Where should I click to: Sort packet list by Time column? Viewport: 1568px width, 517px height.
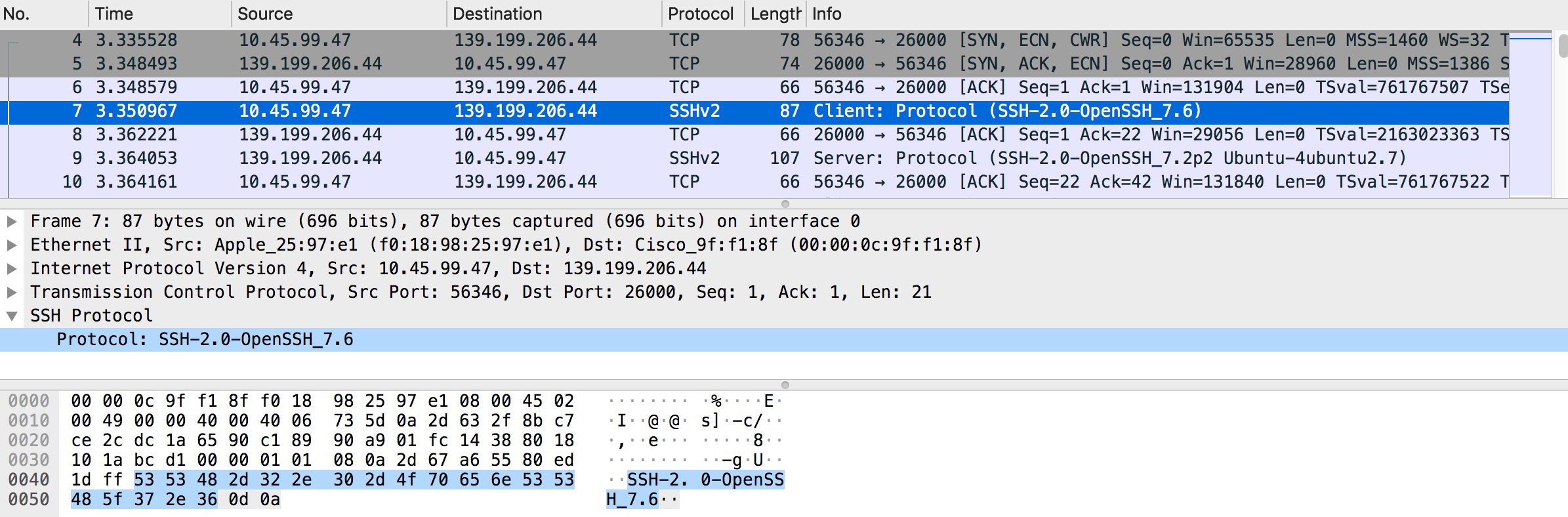[159, 14]
